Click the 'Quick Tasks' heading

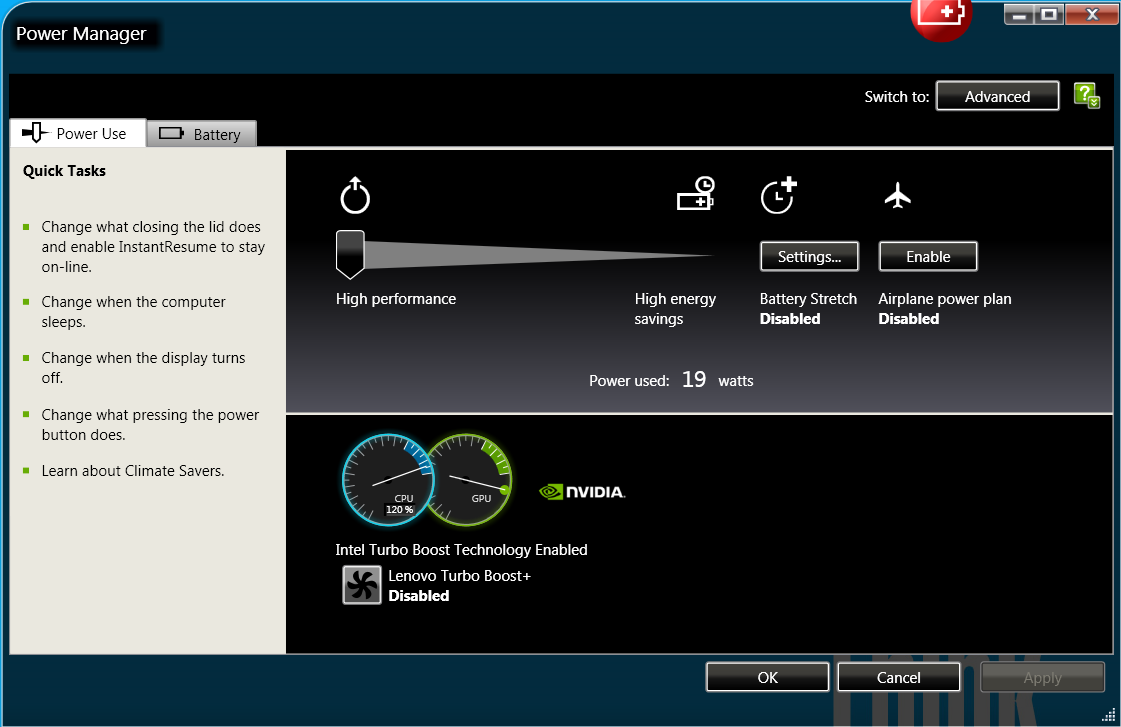[64, 171]
